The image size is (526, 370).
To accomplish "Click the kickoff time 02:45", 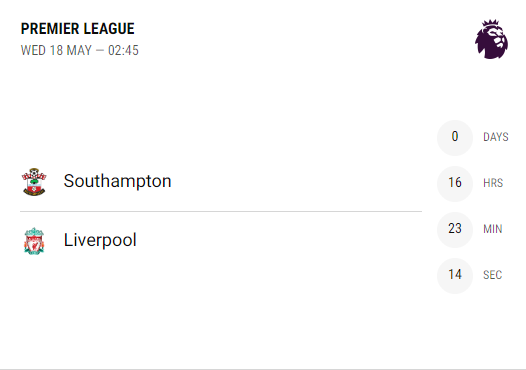I will pyautogui.click(x=123, y=50).
